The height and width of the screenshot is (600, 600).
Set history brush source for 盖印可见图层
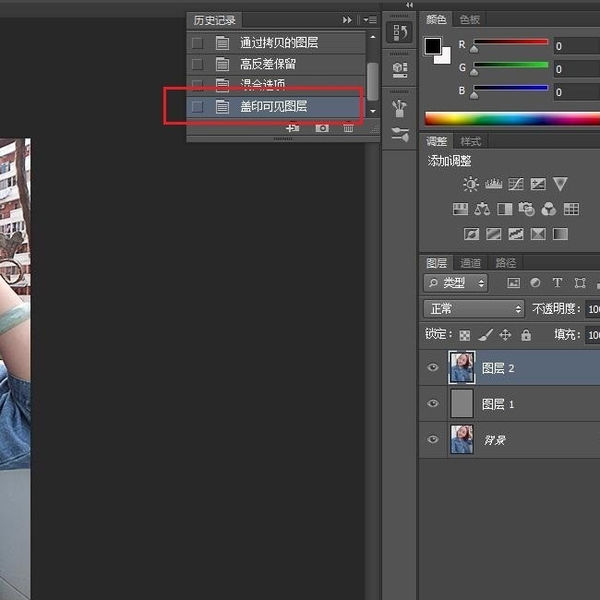coord(197,106)
